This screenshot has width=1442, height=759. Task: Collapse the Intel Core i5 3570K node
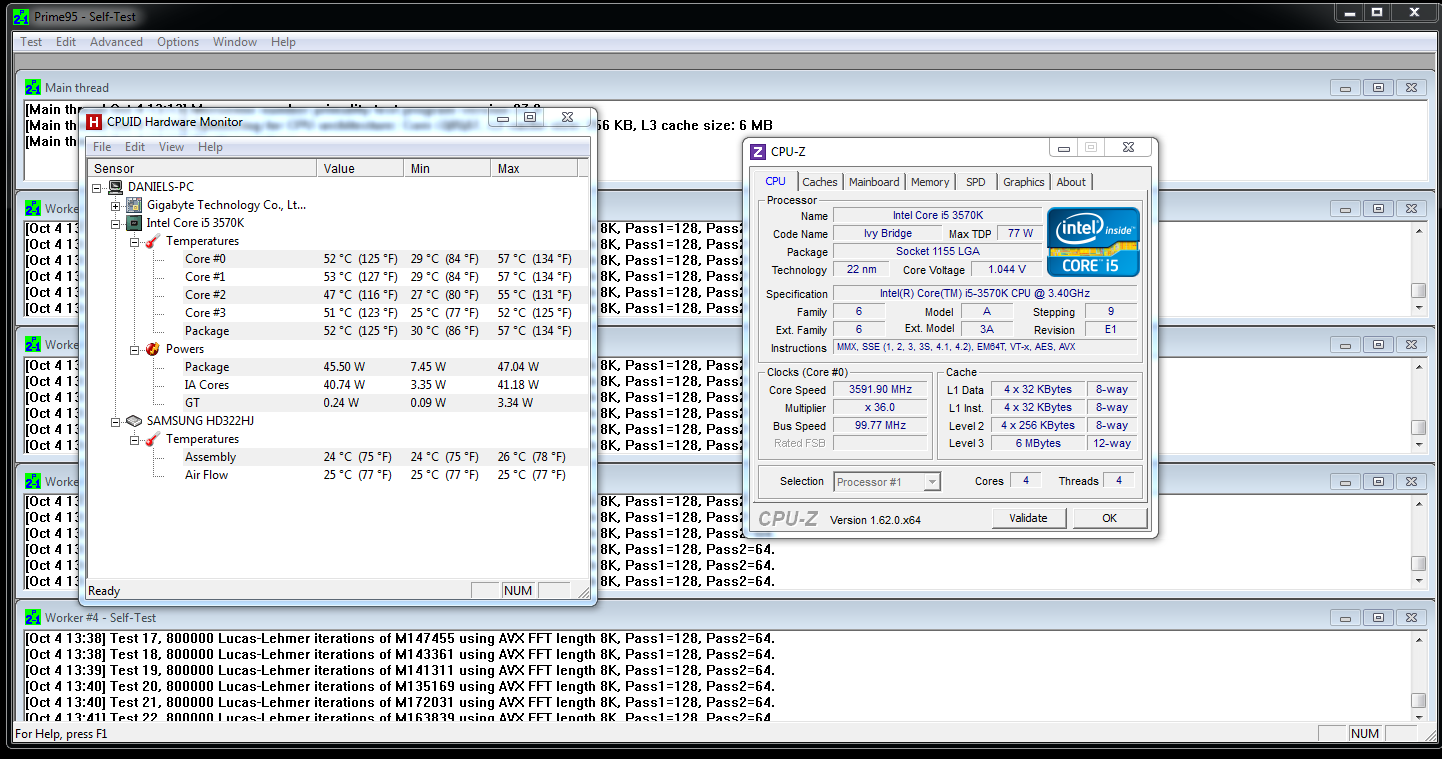(x=116, y=223)
